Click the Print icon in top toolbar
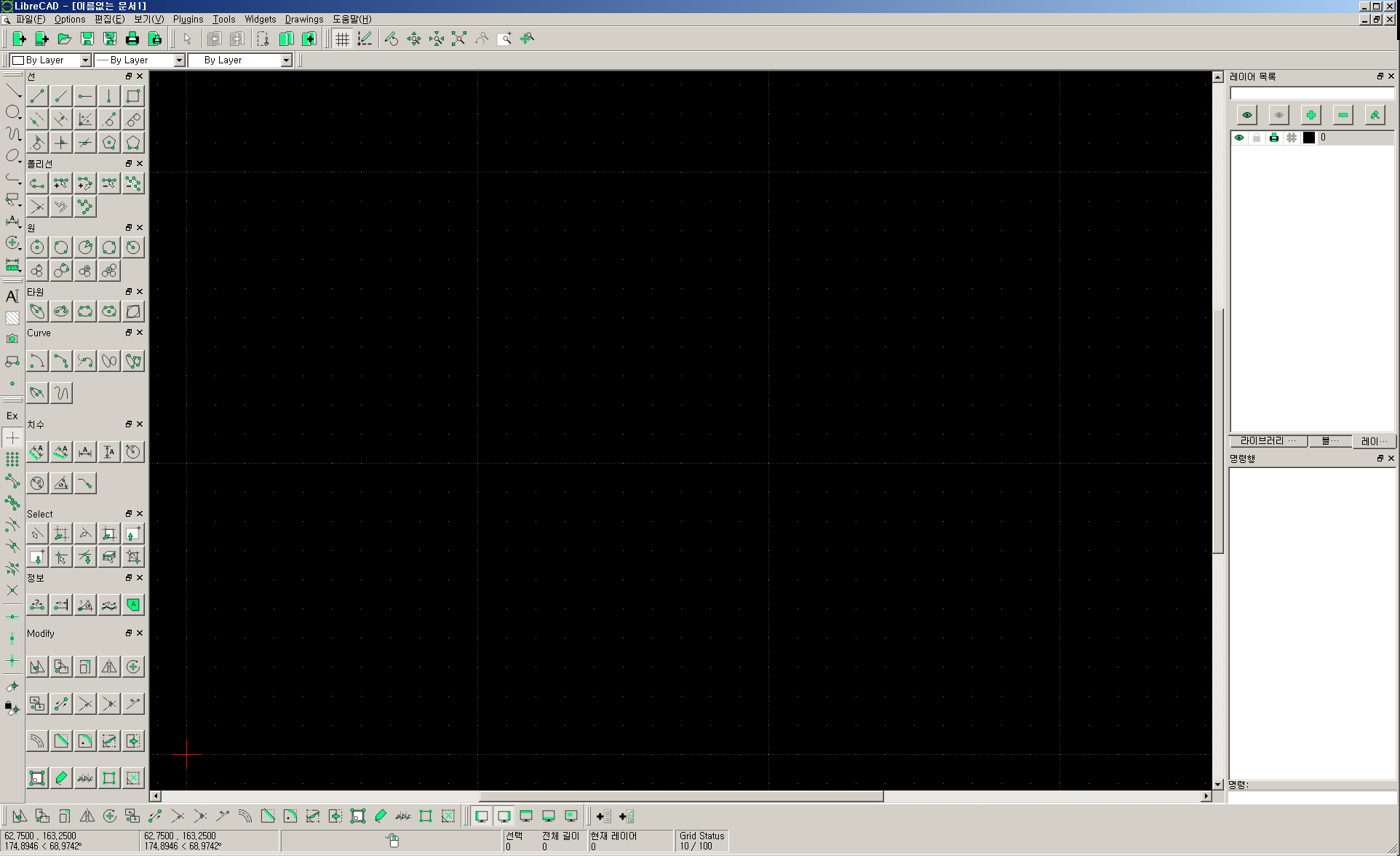This screenshot has width=1400, height=856. tap(132, 39)
